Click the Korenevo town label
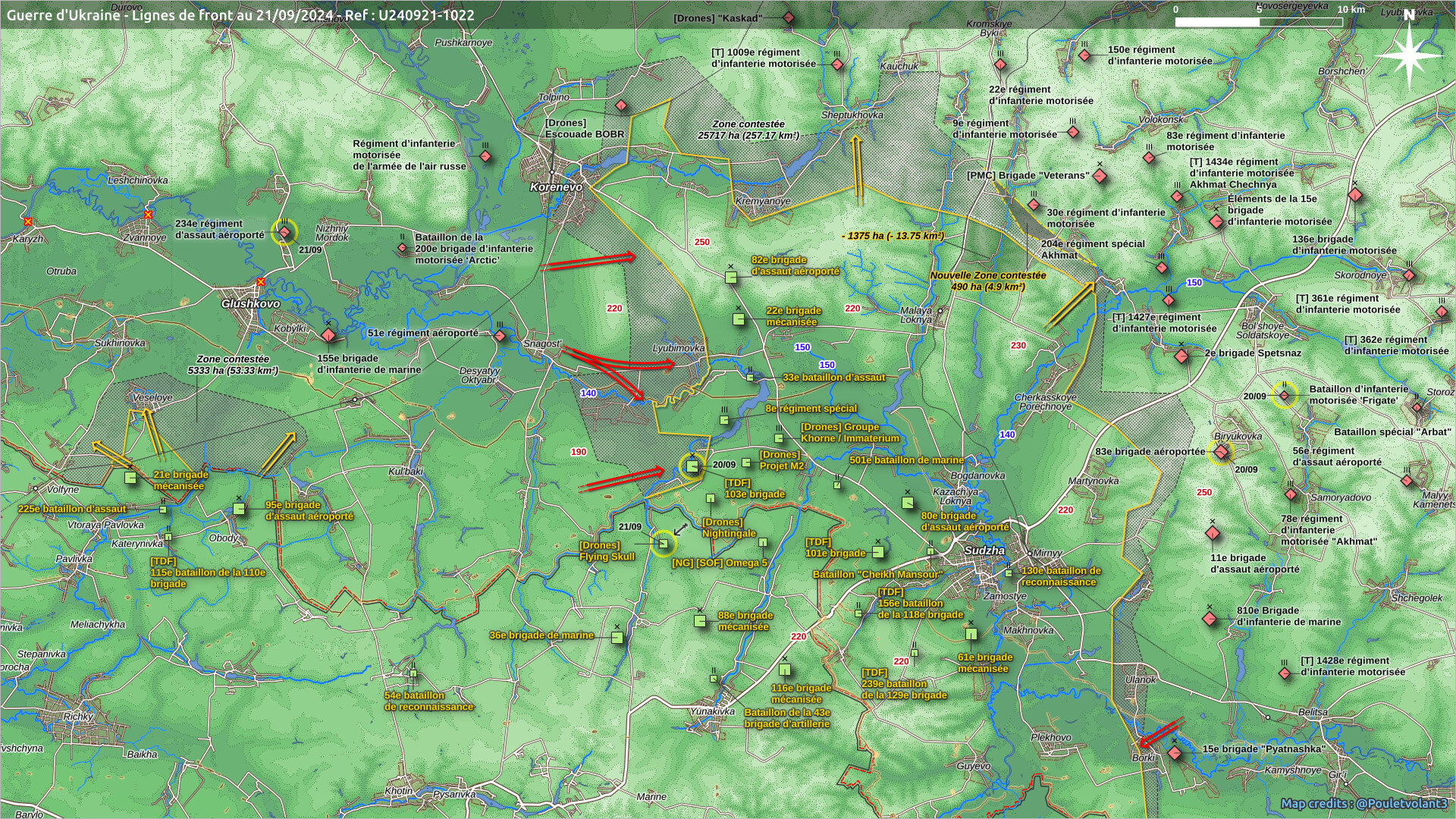 pos(556,187)
